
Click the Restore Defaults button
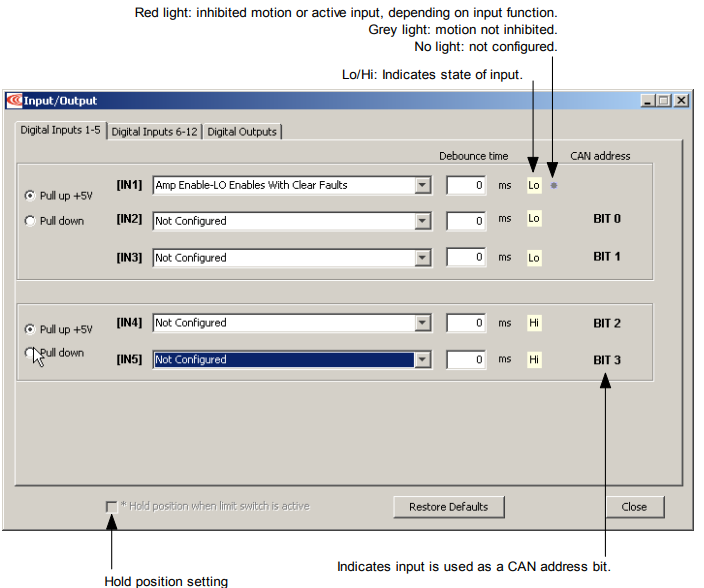coord(449,507)
